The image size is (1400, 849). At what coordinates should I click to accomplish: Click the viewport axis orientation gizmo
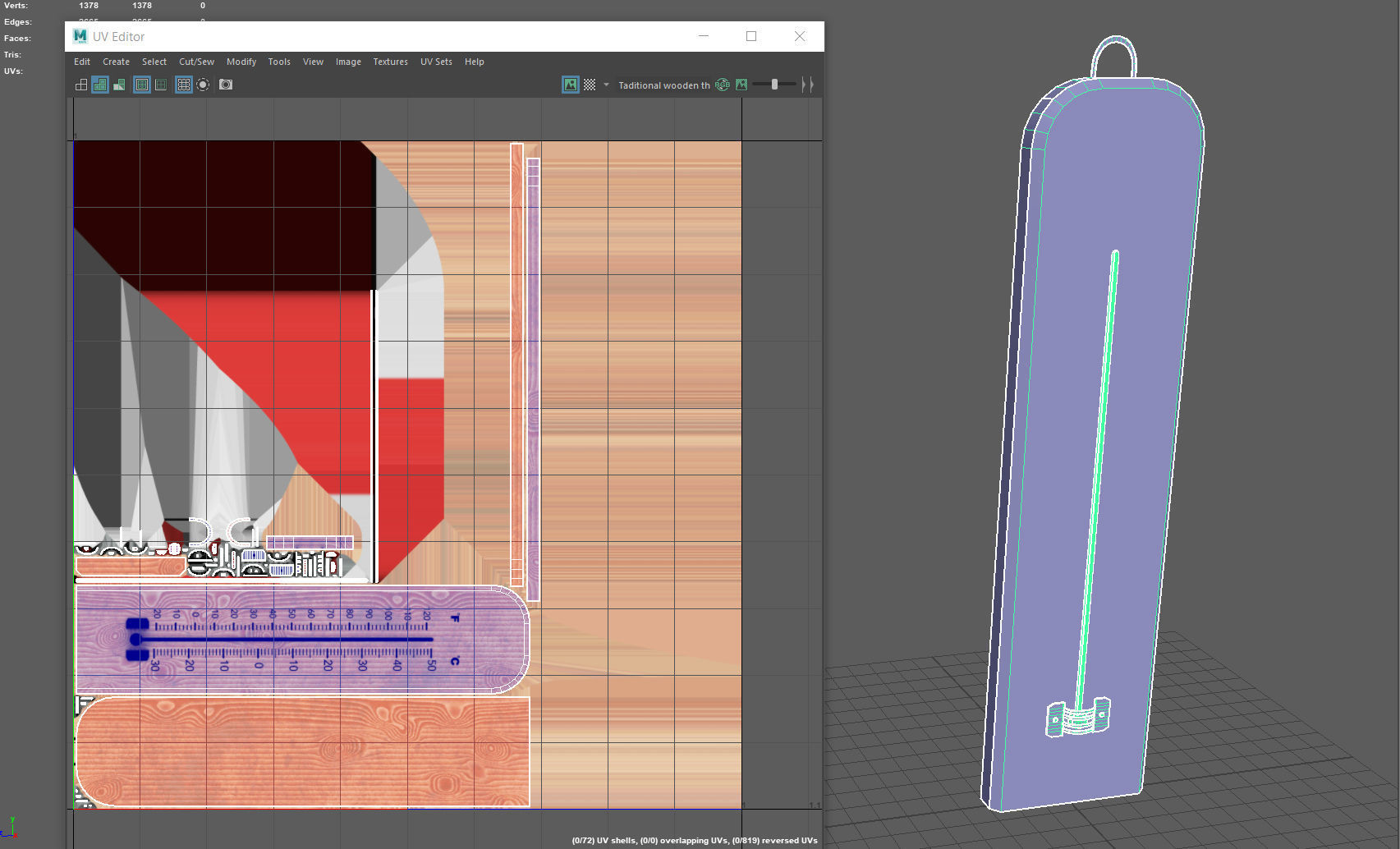coord(11,827)
